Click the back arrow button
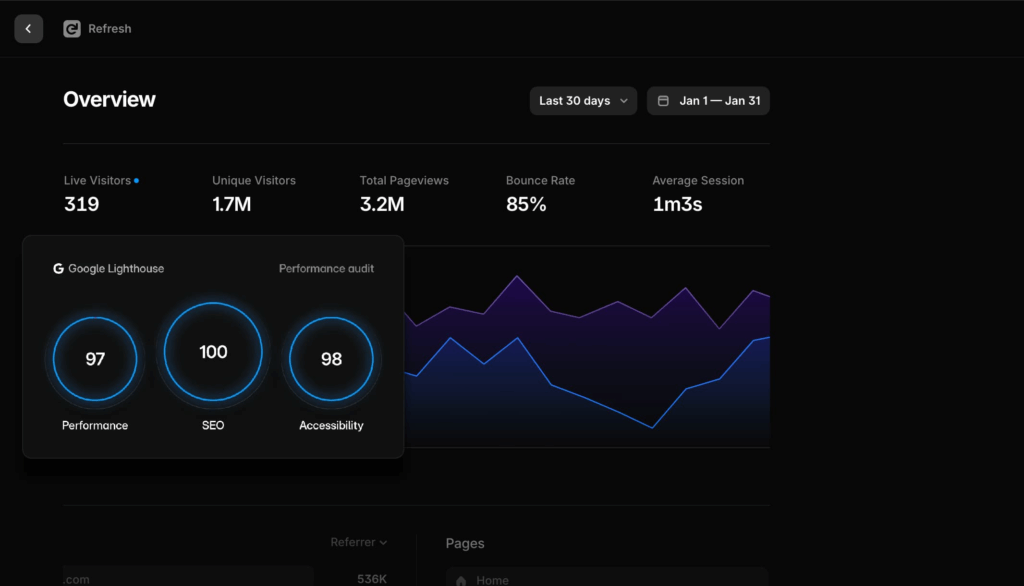Viewport: 1024px width, 586px height. pyautogui.click(x=28, y=29)
